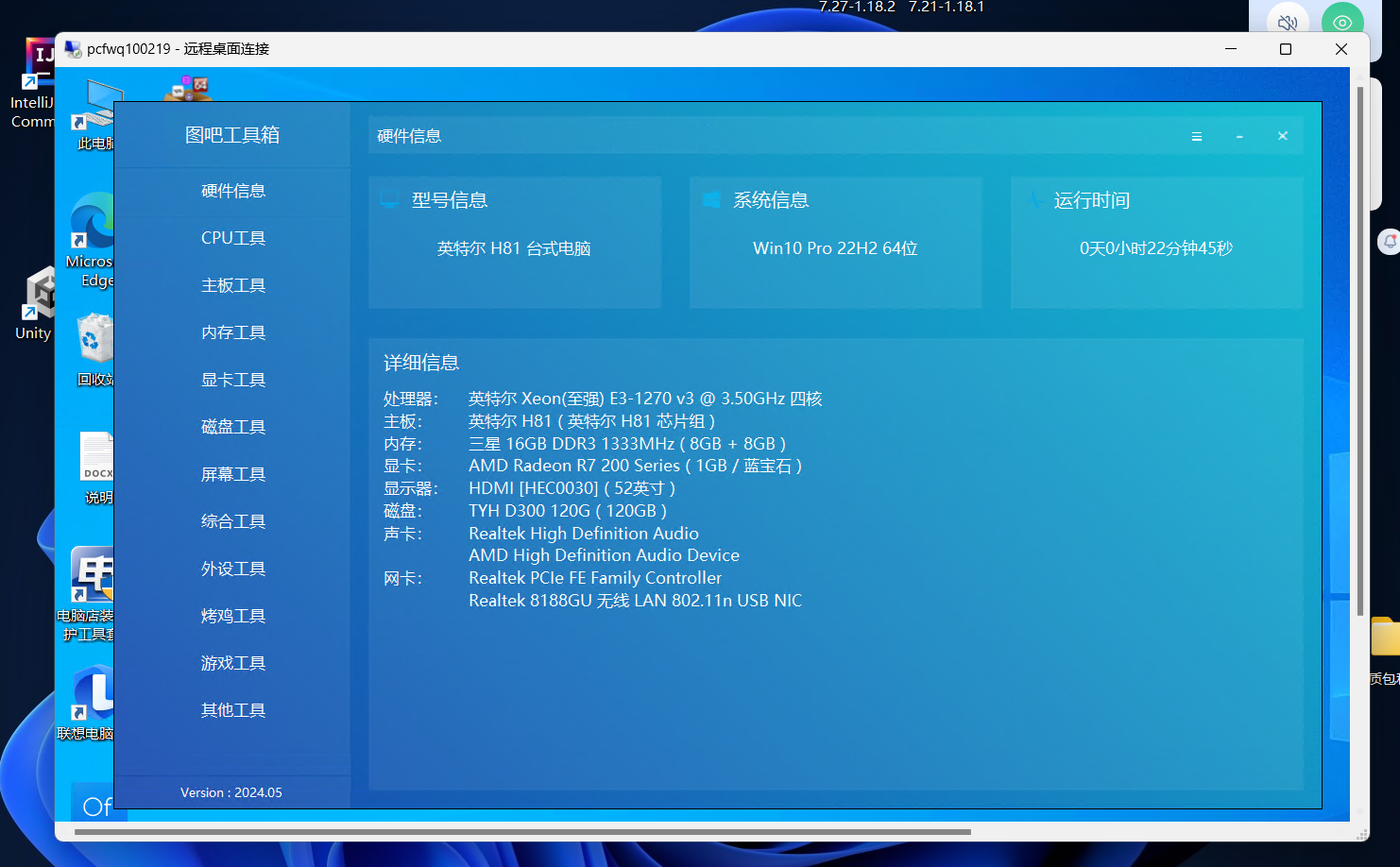The width and height of the screenshot is (1400, 867).
Task: Click the AMD Radeon R7 200 Series line
Action: click(x=635, y=466)
